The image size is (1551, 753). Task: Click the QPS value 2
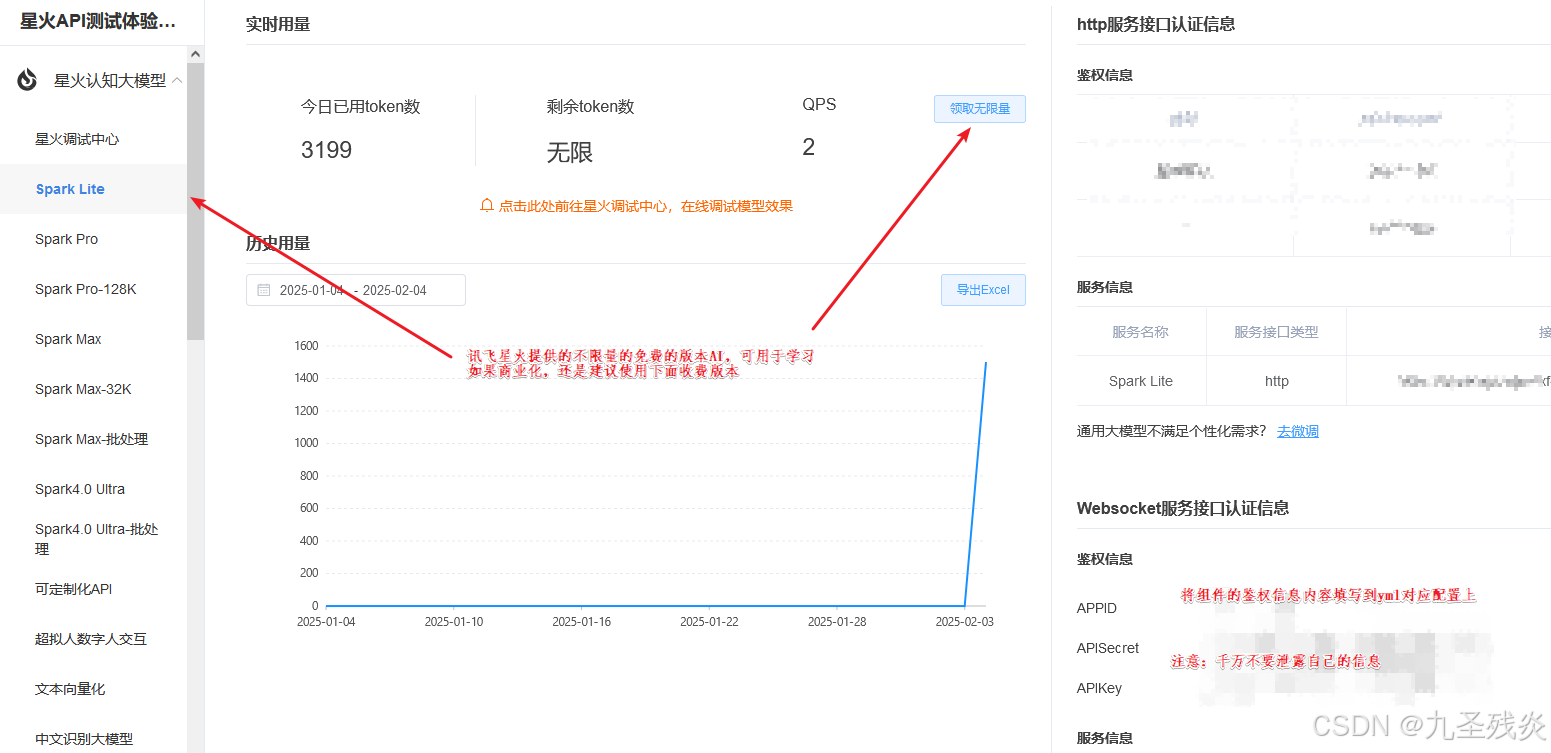pos(809,147)
